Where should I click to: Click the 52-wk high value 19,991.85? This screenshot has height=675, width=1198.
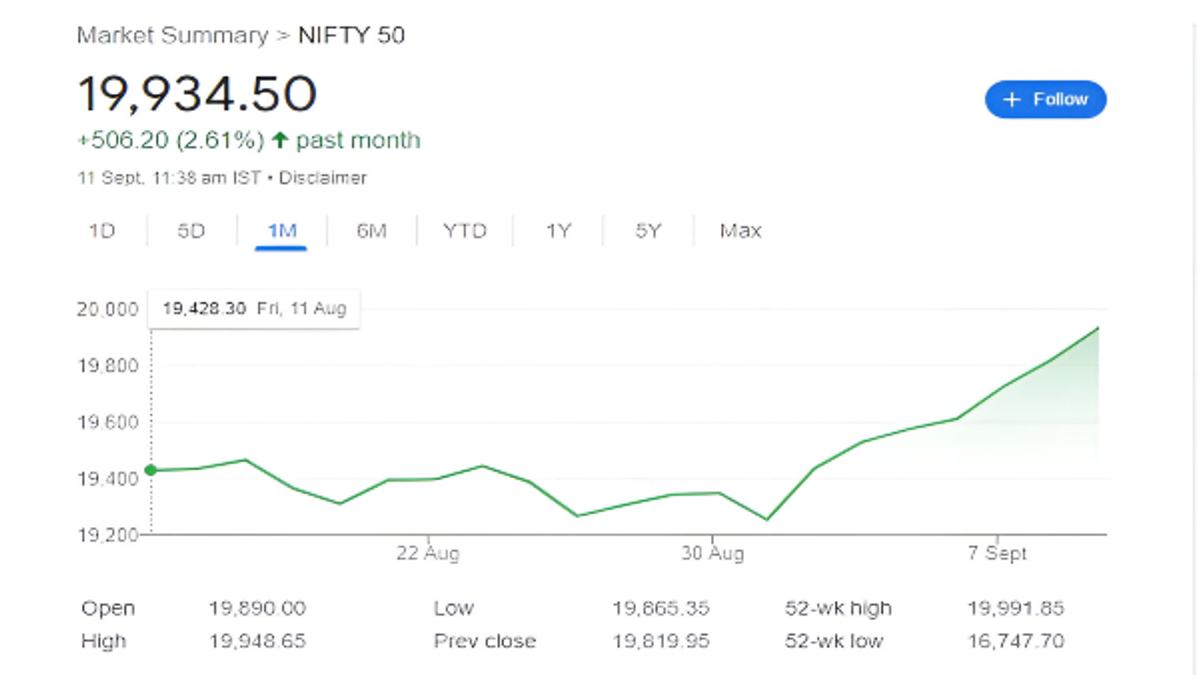[1015, 608]
